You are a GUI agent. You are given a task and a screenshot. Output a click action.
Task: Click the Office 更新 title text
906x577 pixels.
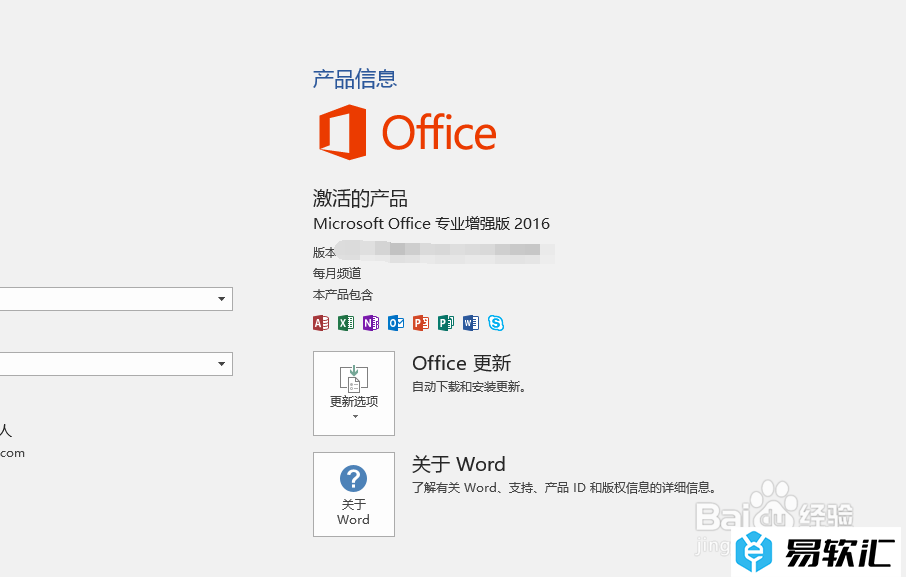click(x=461, y=363)
